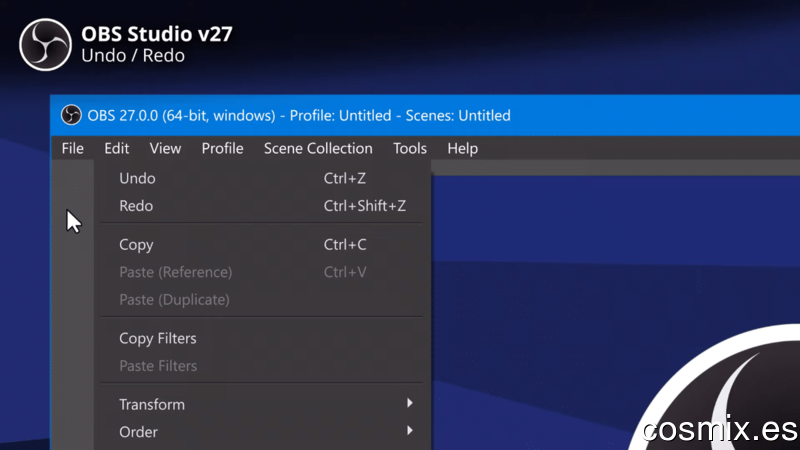Expand the Order submenu arrow
Screen dimensions: 800x450
tap(410, 431)
